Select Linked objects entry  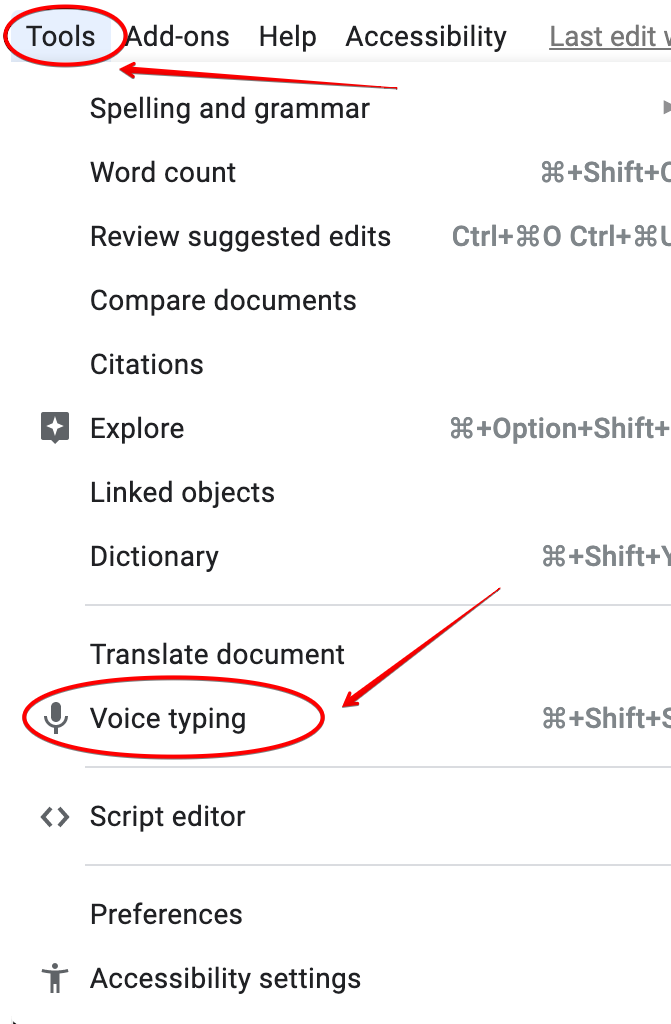coord(182,492)
